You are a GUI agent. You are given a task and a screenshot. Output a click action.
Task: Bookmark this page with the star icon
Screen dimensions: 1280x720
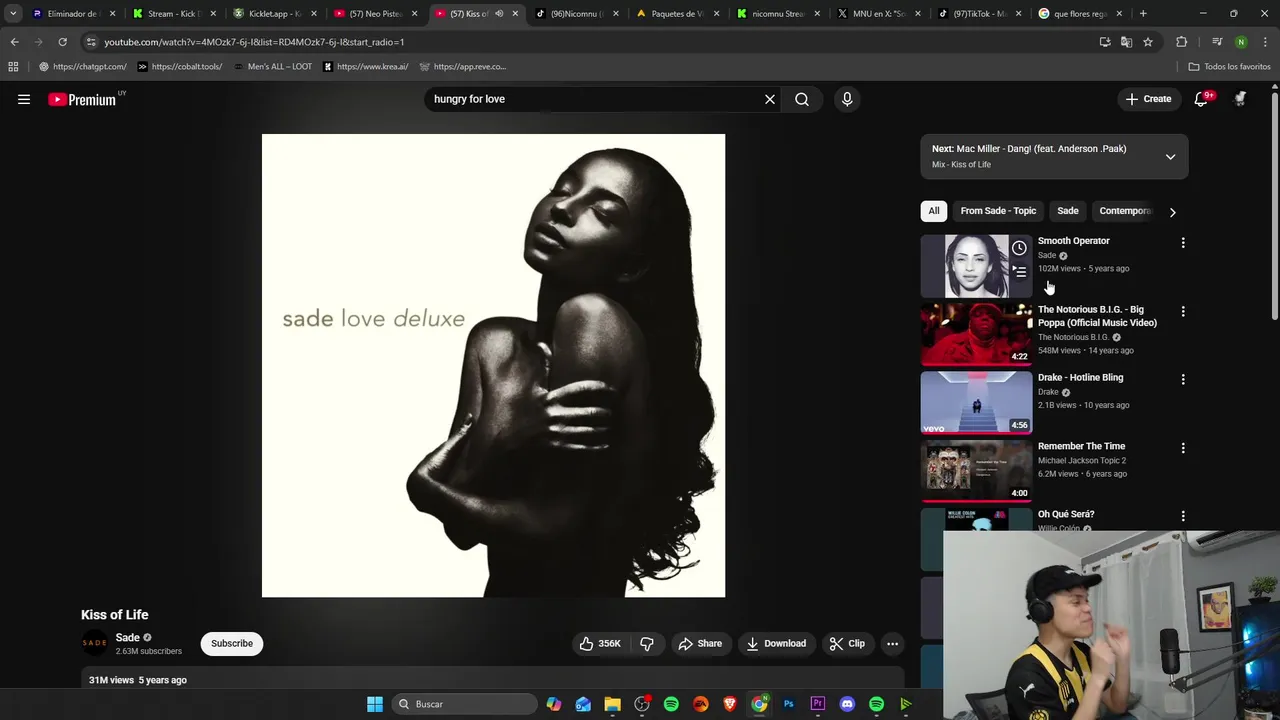(1148, 42)
